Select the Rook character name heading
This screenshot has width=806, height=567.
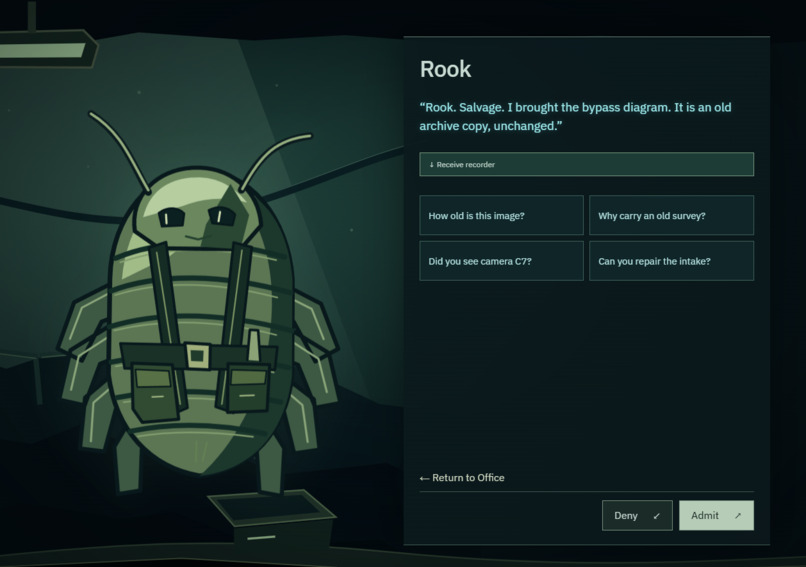tap(445, 69)
